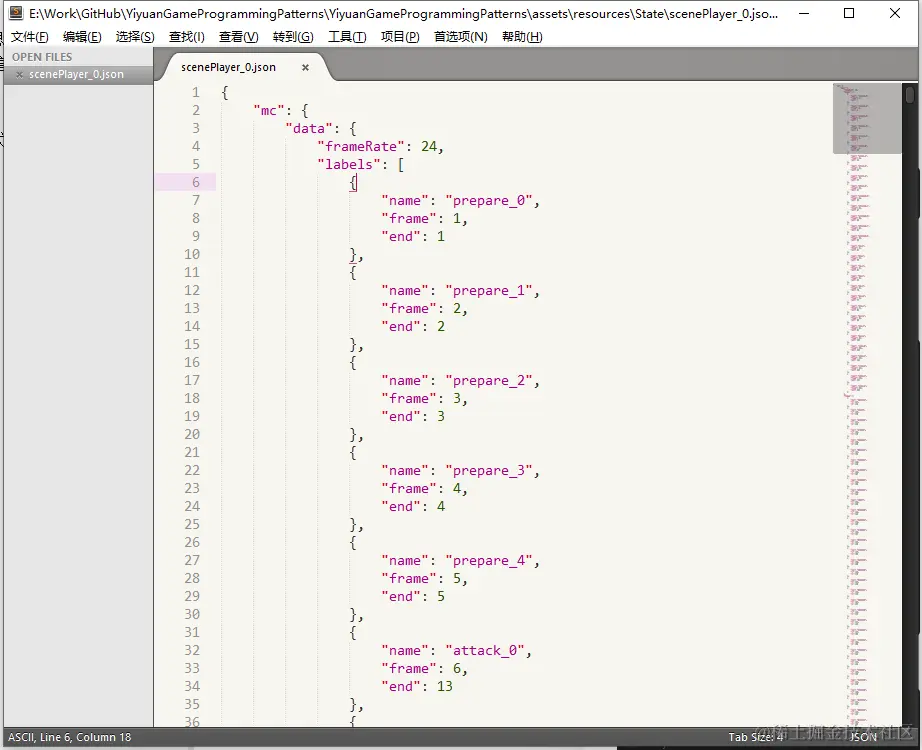Click line number 20 in the gutter

pyautogui.click(x=192, y=434)
